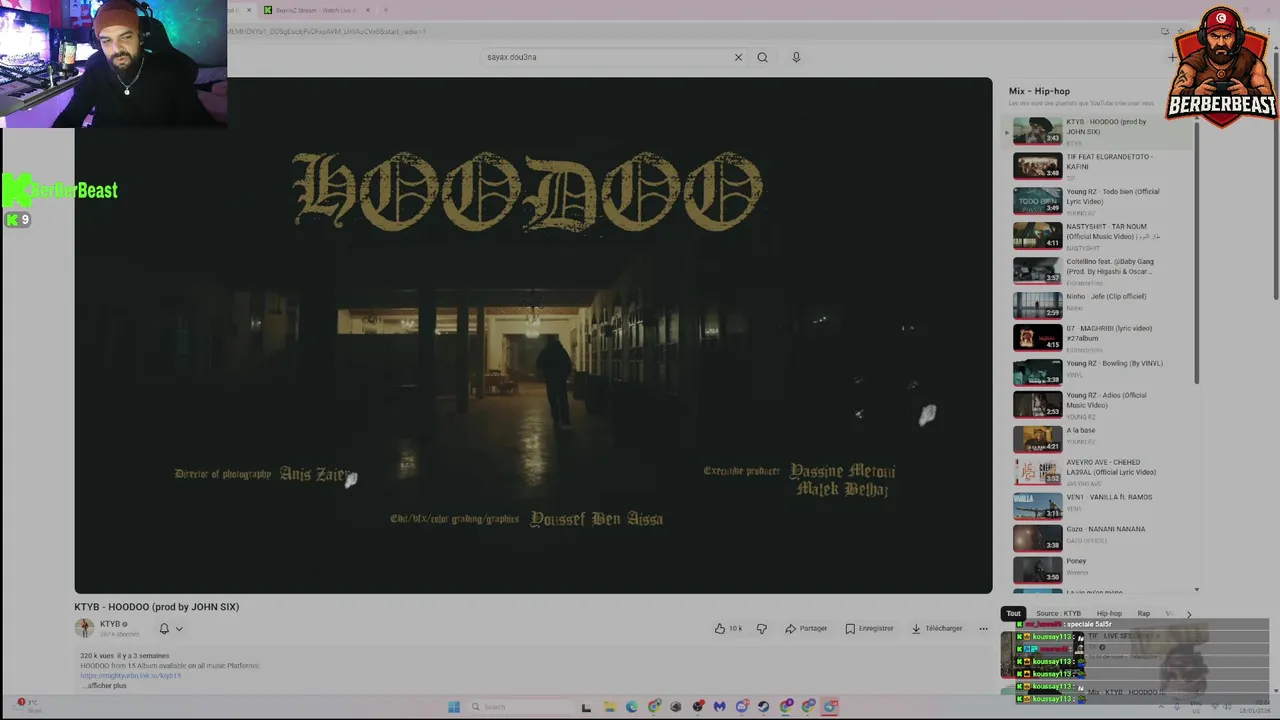The width and height of the screenshot is (1280, 720).
Task: Play VEN1 - VANILLA ft. RAMOS
Action: pos(1100,505)
